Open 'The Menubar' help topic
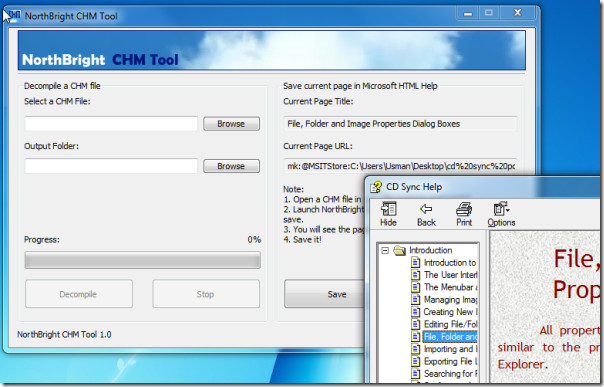This screenshot has width=604, height=387. point(450,287)
